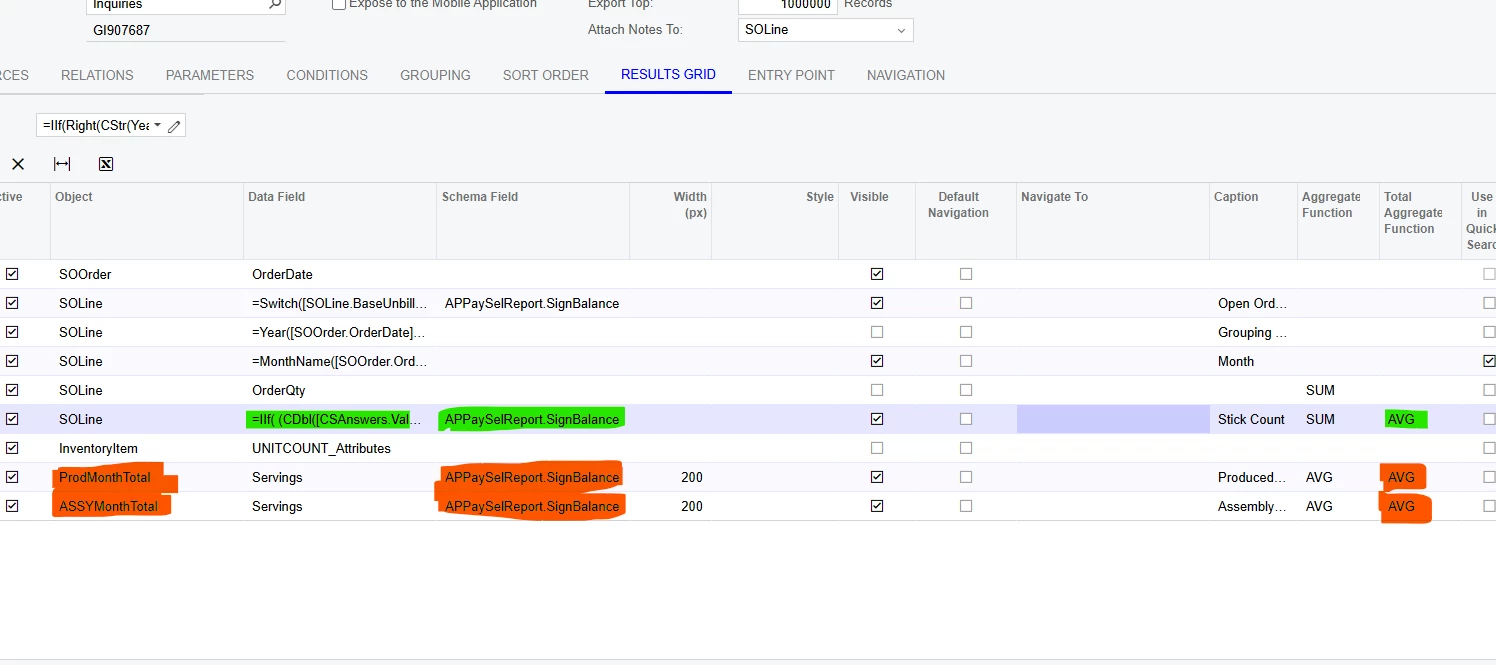The width and height of the screenshot is (1496, 665).
Task: Click the Grouping caption cell
Action: click(x=1253, y=332)
